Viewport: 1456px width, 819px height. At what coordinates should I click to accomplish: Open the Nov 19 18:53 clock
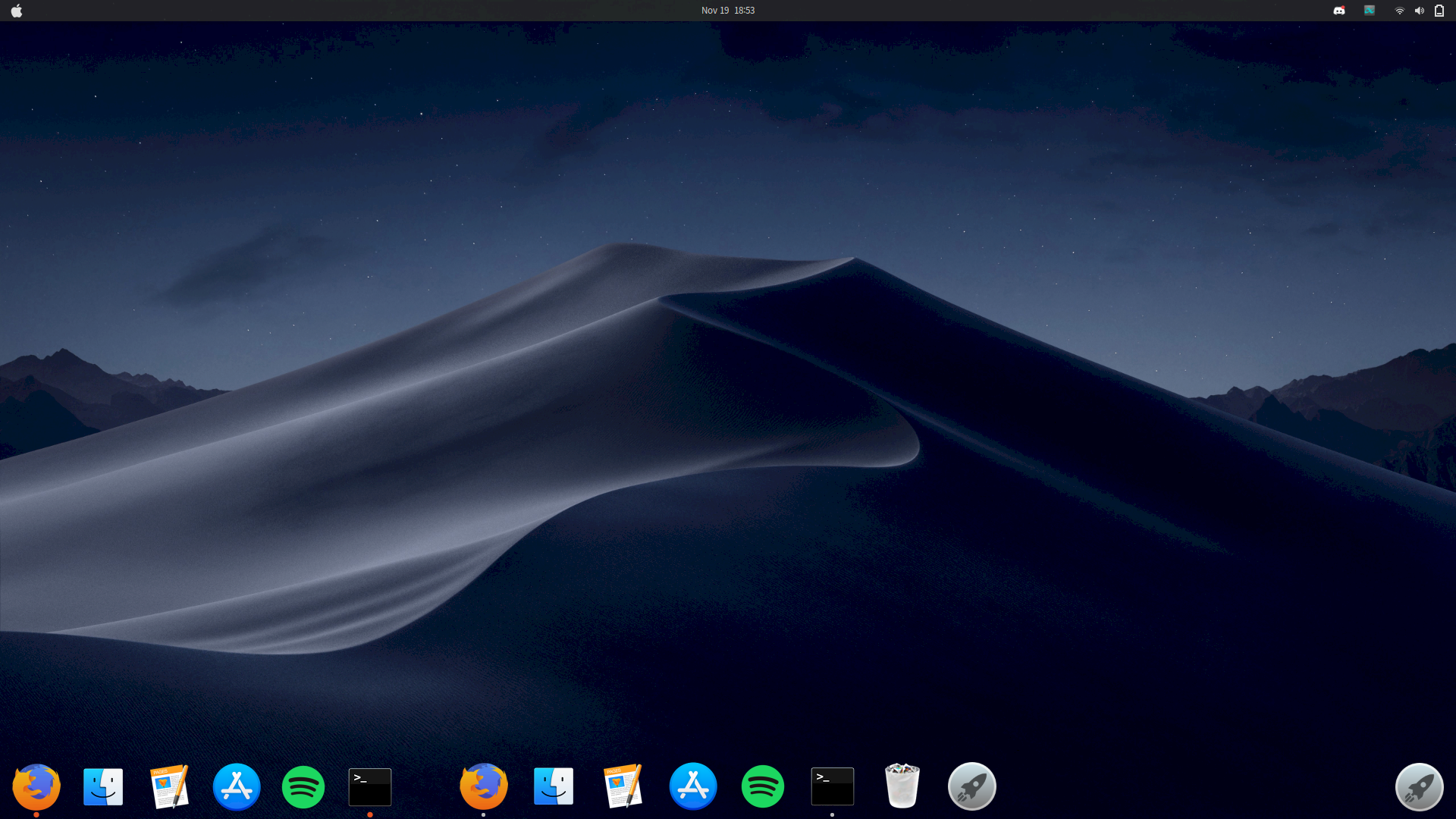[728, 11]
